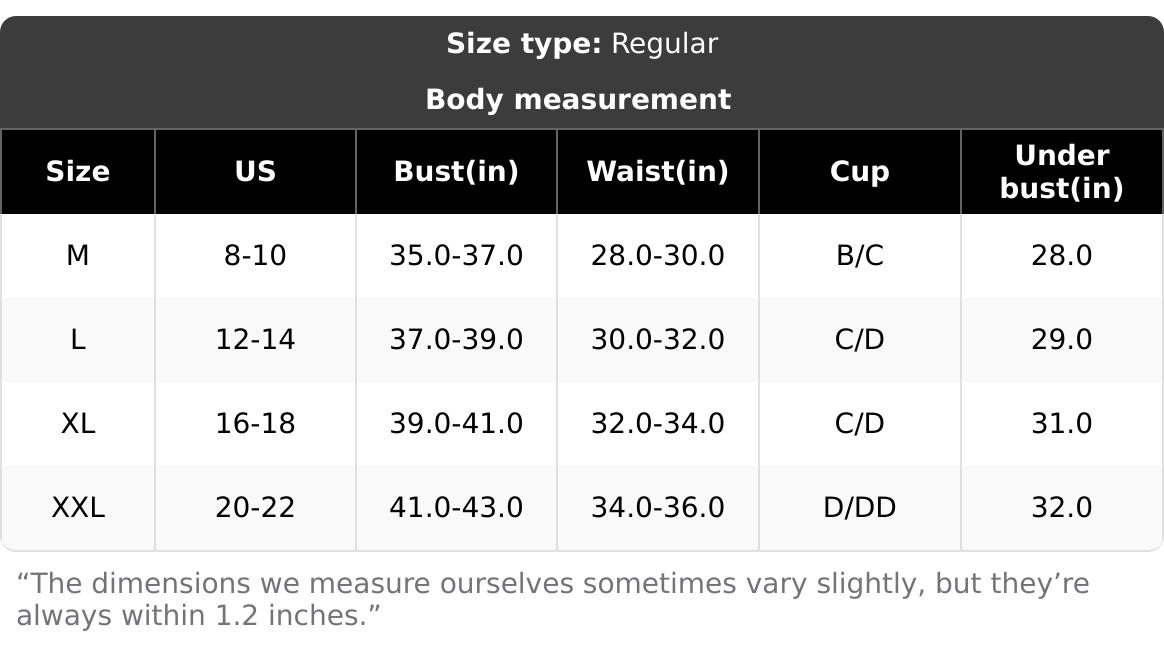
Task: Click the US 12-14 cell
Action: (x=255, y=340)
